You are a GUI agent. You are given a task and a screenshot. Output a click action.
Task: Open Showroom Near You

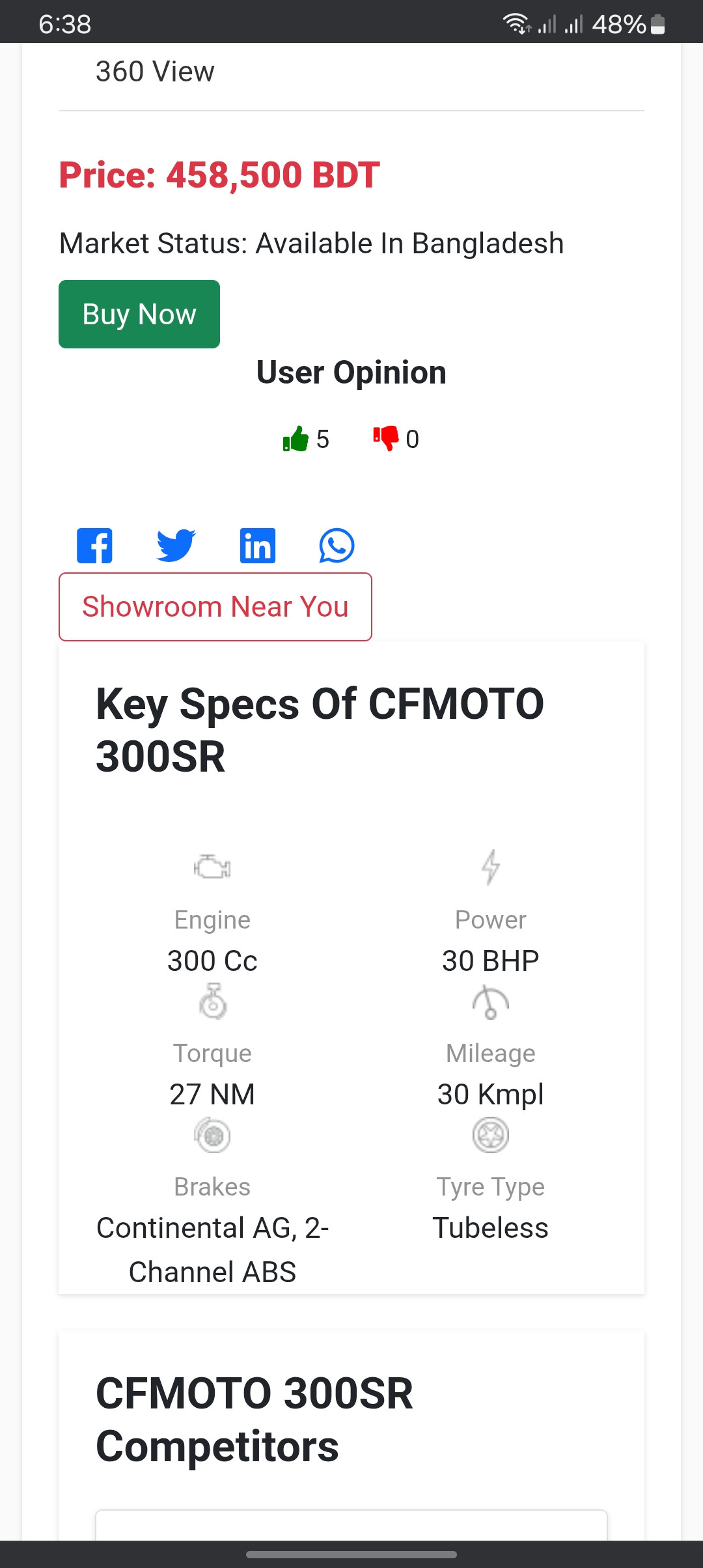coord(215,607)
